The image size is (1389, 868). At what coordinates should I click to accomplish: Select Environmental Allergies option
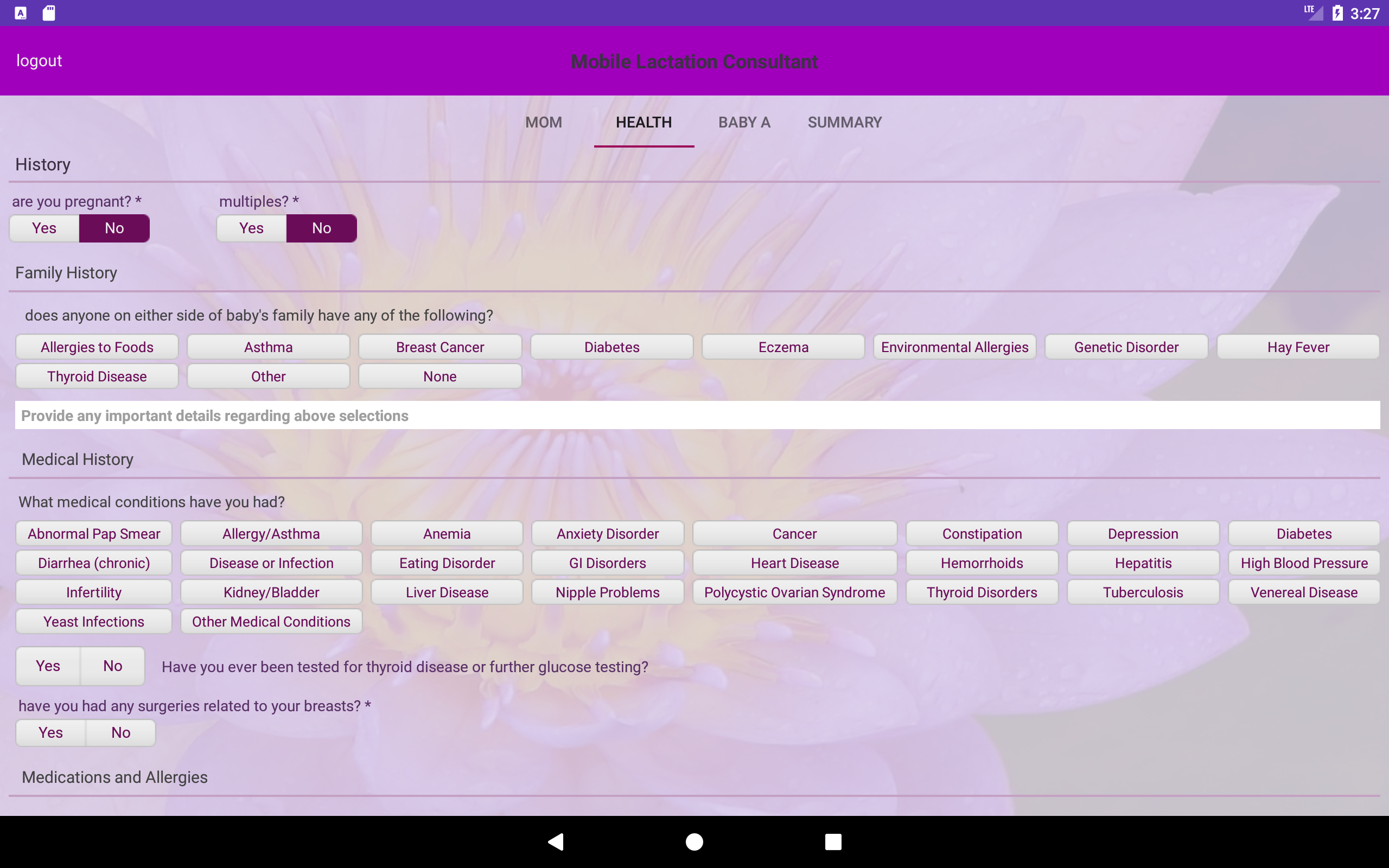(955, 347)
